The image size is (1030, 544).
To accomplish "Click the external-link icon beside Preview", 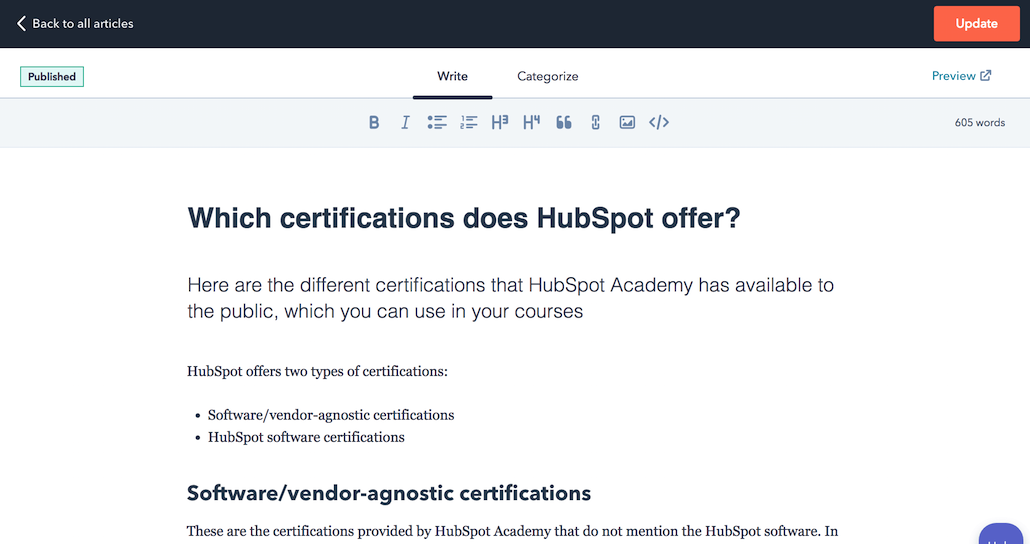I will click(985, 76).
